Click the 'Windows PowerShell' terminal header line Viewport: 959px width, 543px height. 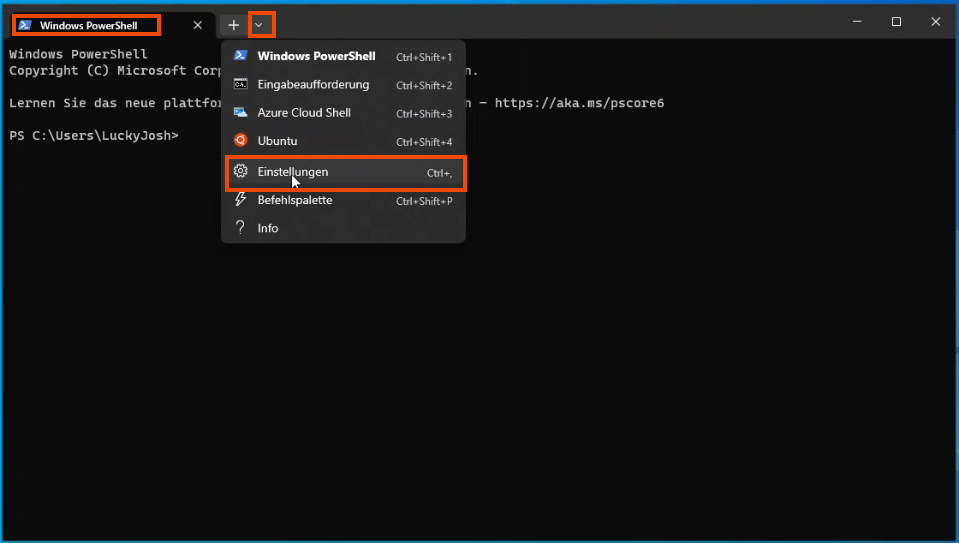[x=78, y=54]
